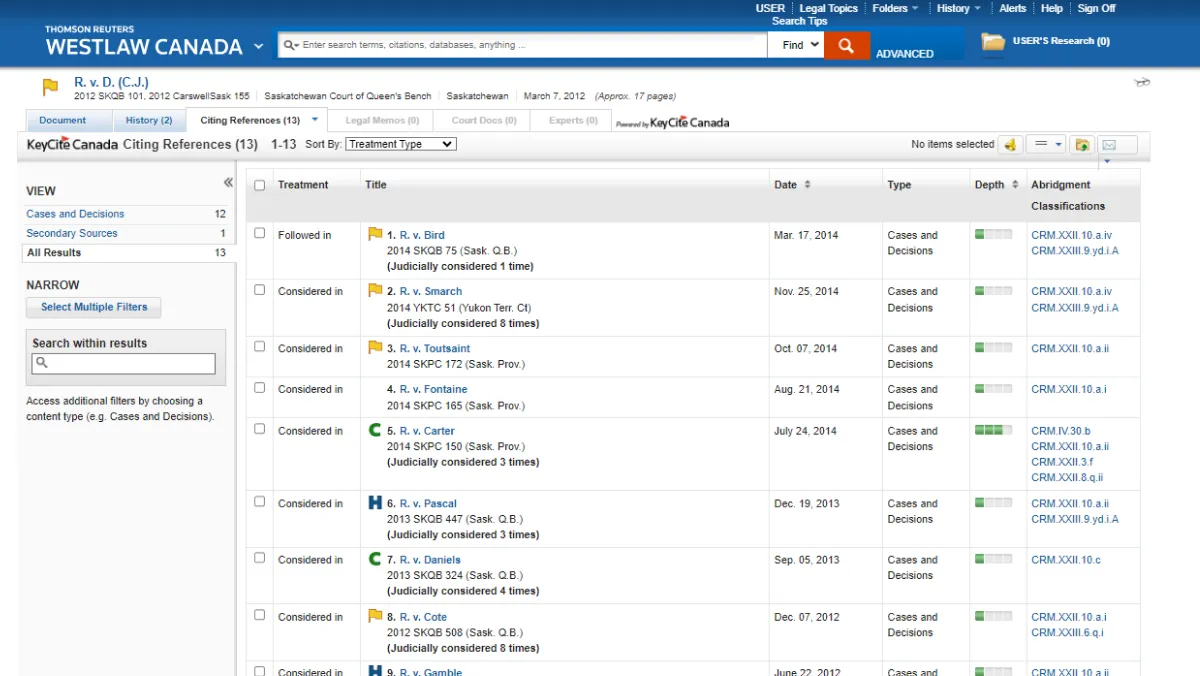Screen dimensions: 1200x676
Task: Check the box for R. v. Pascal
Action: 260,502
